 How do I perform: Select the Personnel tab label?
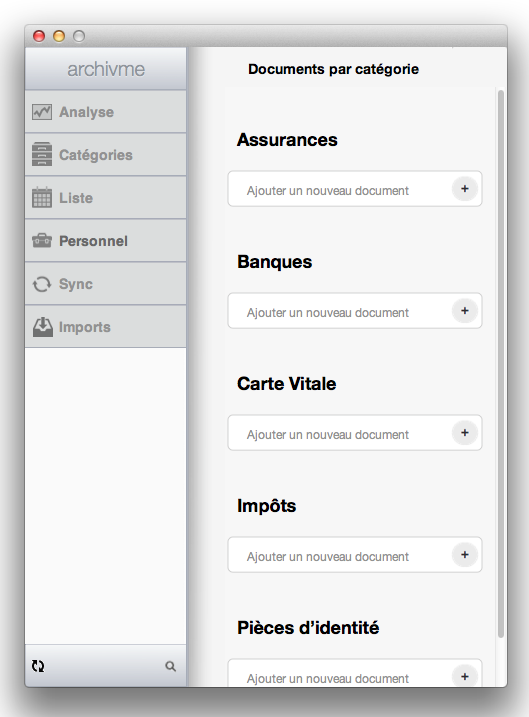93,241
